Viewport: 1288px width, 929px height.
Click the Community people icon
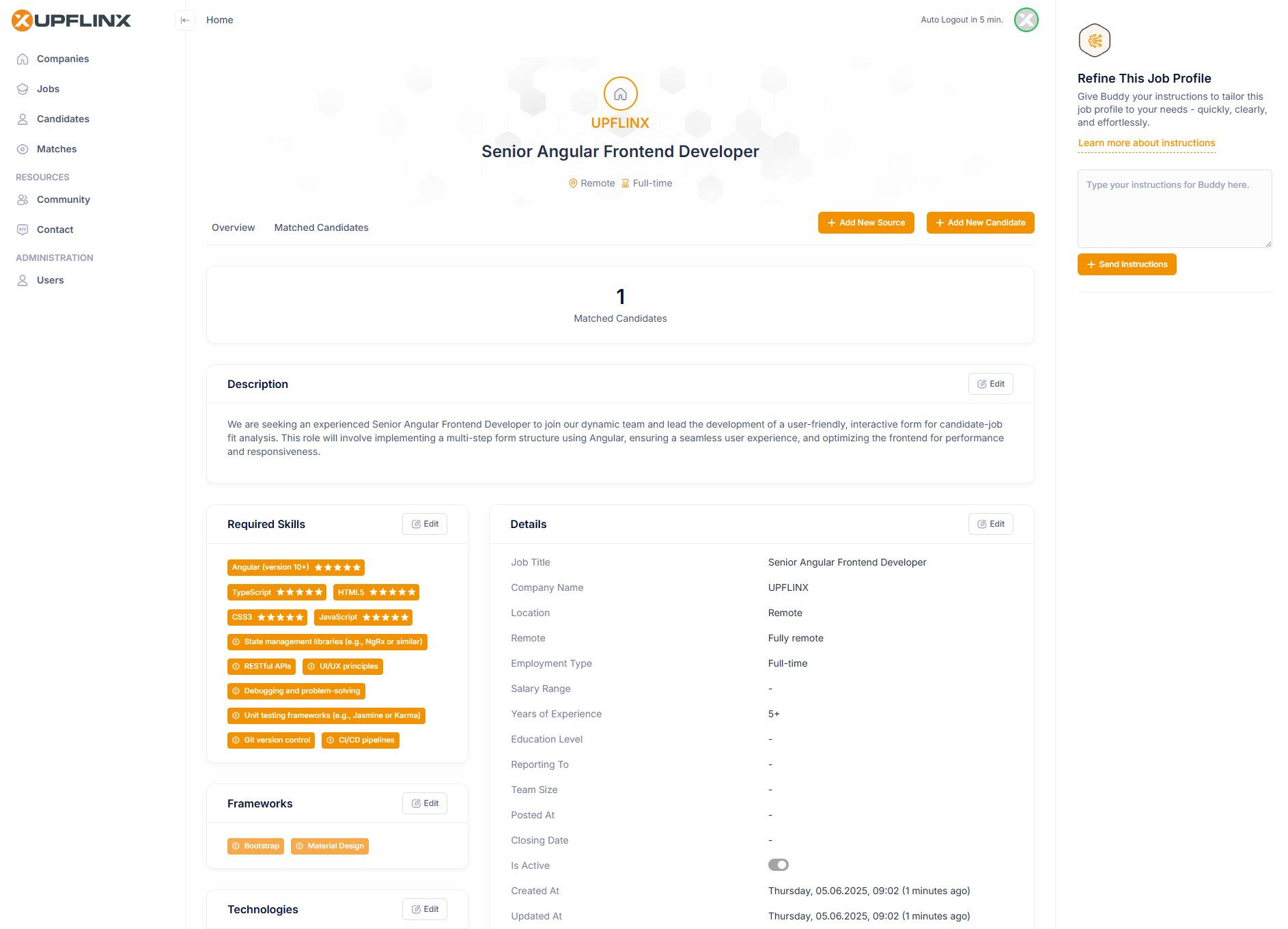point(23,199)
